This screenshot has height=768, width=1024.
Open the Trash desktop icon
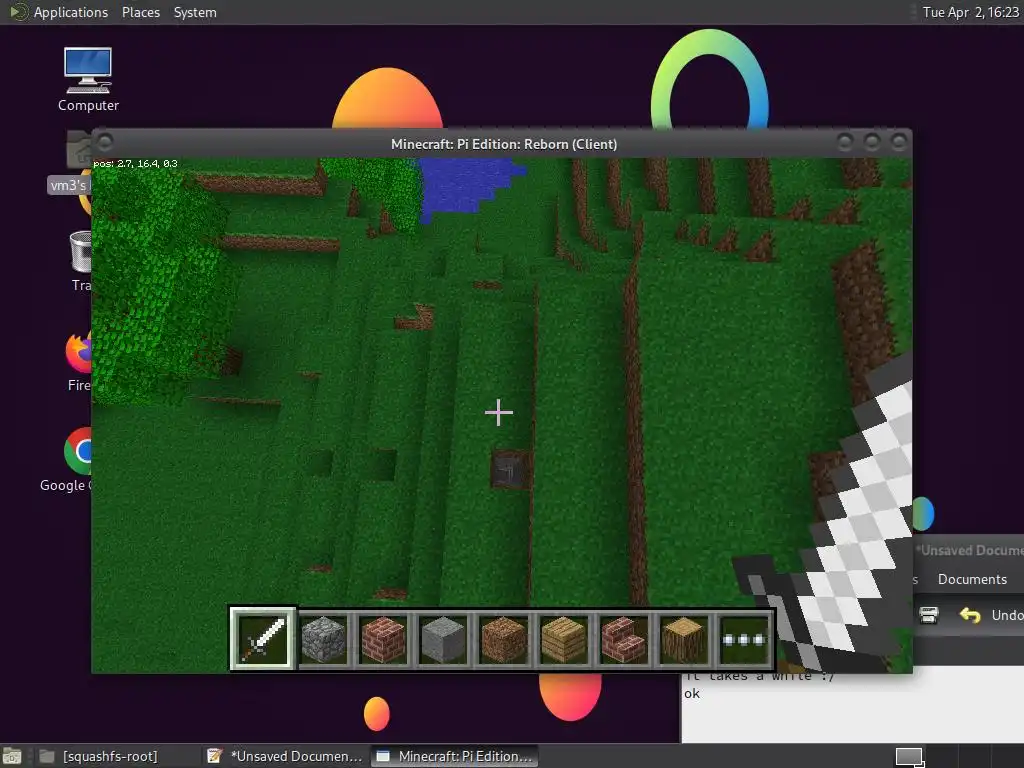[x=81, y=261]
